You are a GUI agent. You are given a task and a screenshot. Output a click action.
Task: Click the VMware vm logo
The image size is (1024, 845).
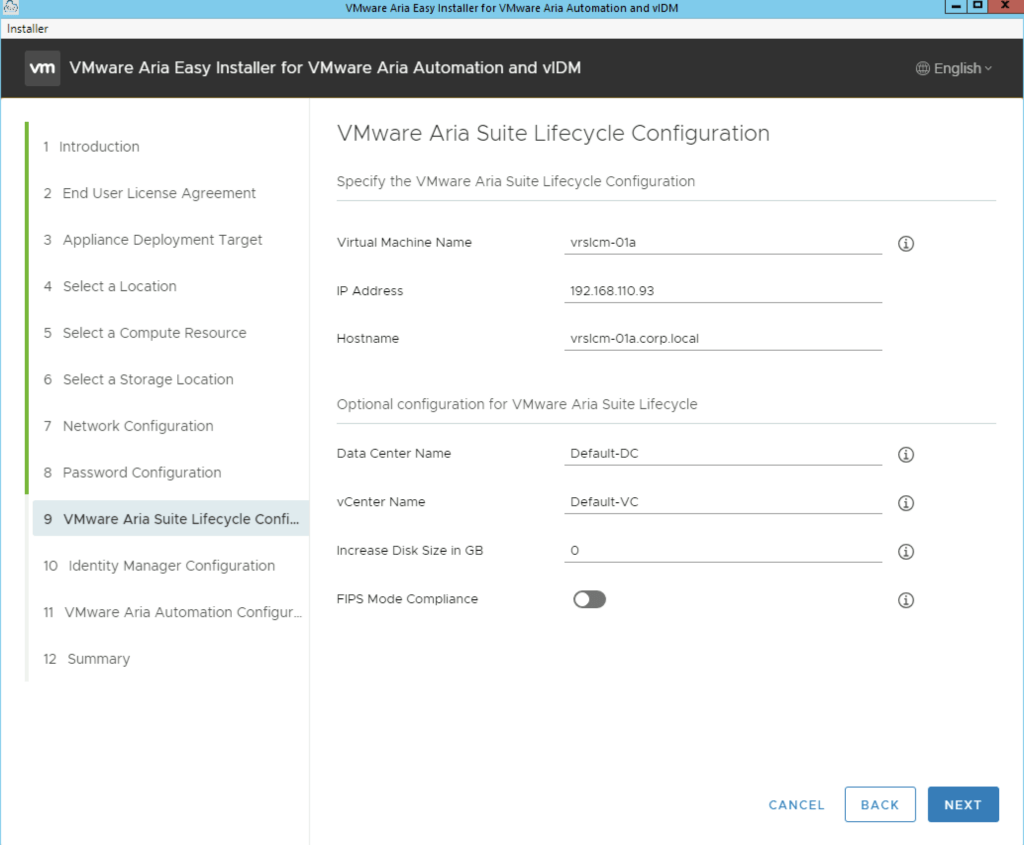[42, 68]
